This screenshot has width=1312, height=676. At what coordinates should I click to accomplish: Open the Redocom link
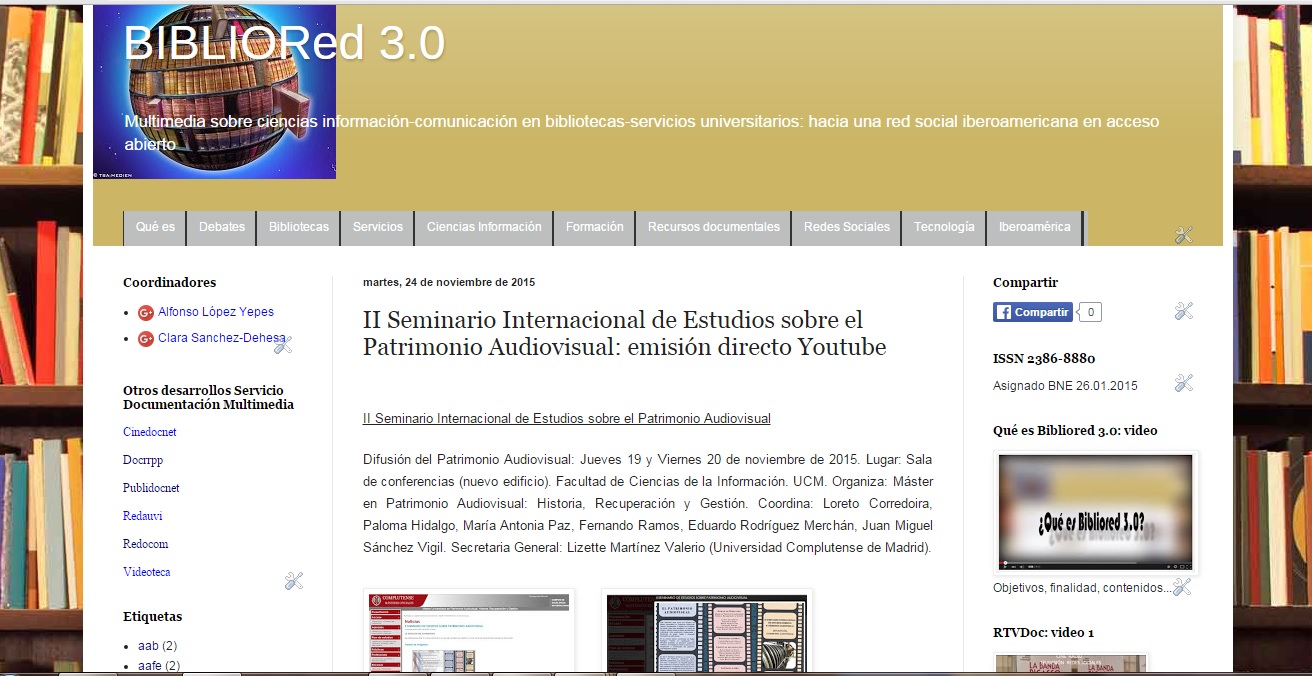[146, 544]
